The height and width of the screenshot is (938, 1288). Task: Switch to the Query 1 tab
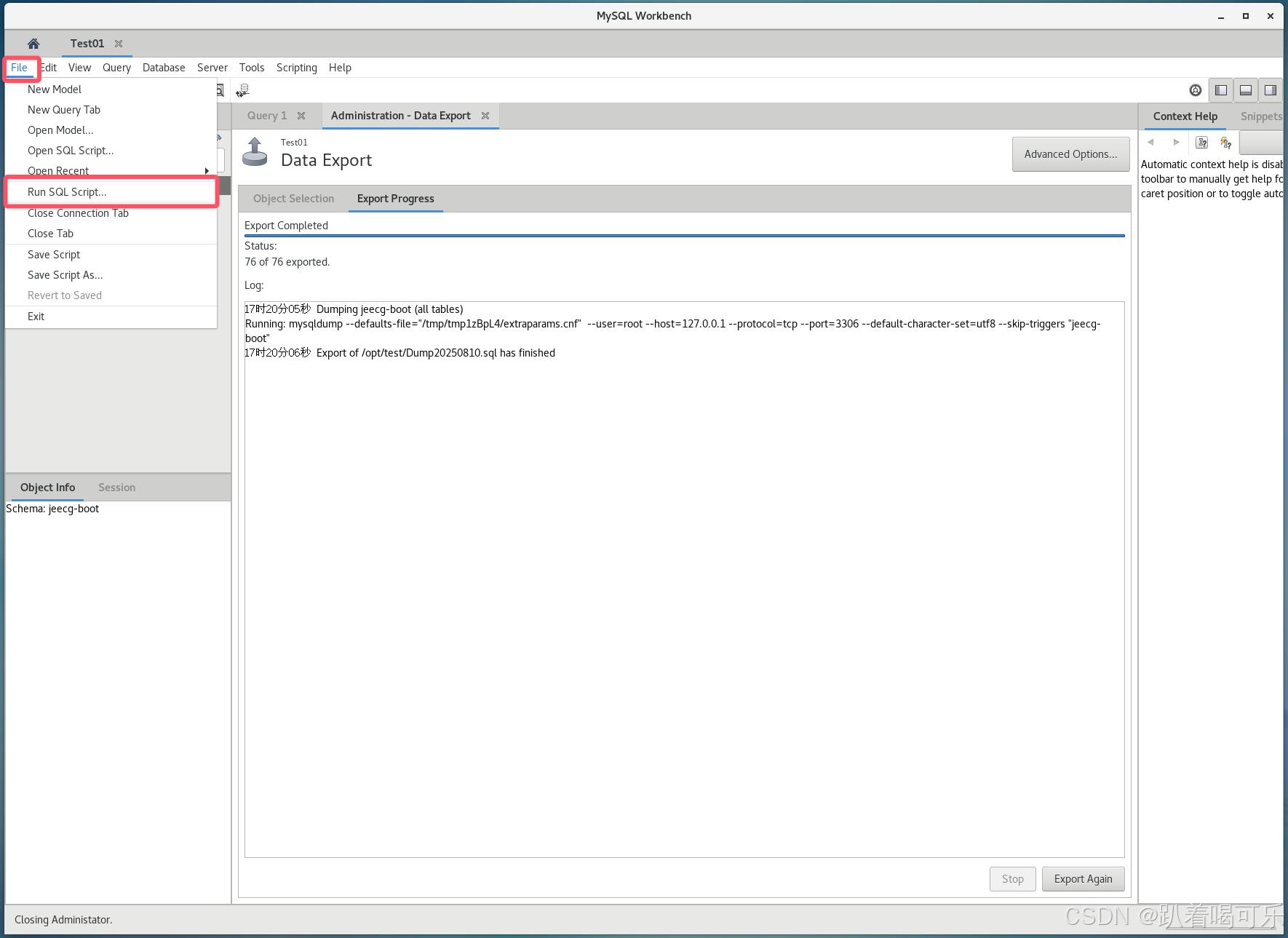pos(267,116)
